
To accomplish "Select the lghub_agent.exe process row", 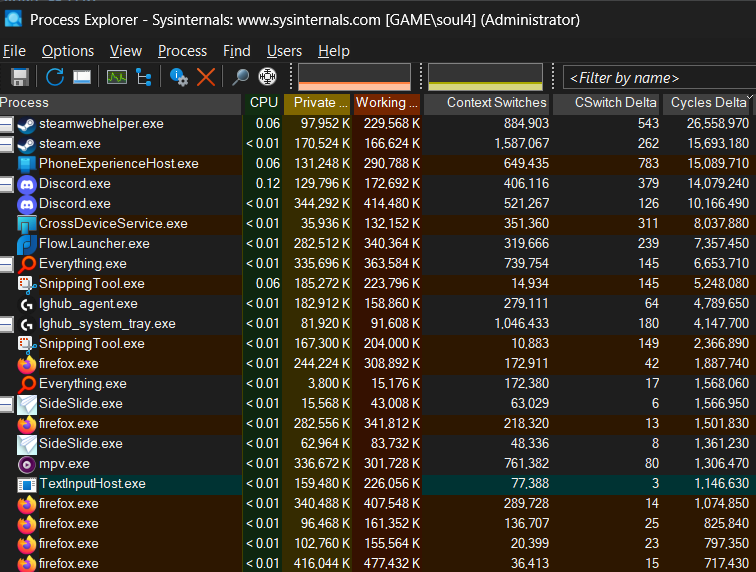I will click(x=378, y=304).
